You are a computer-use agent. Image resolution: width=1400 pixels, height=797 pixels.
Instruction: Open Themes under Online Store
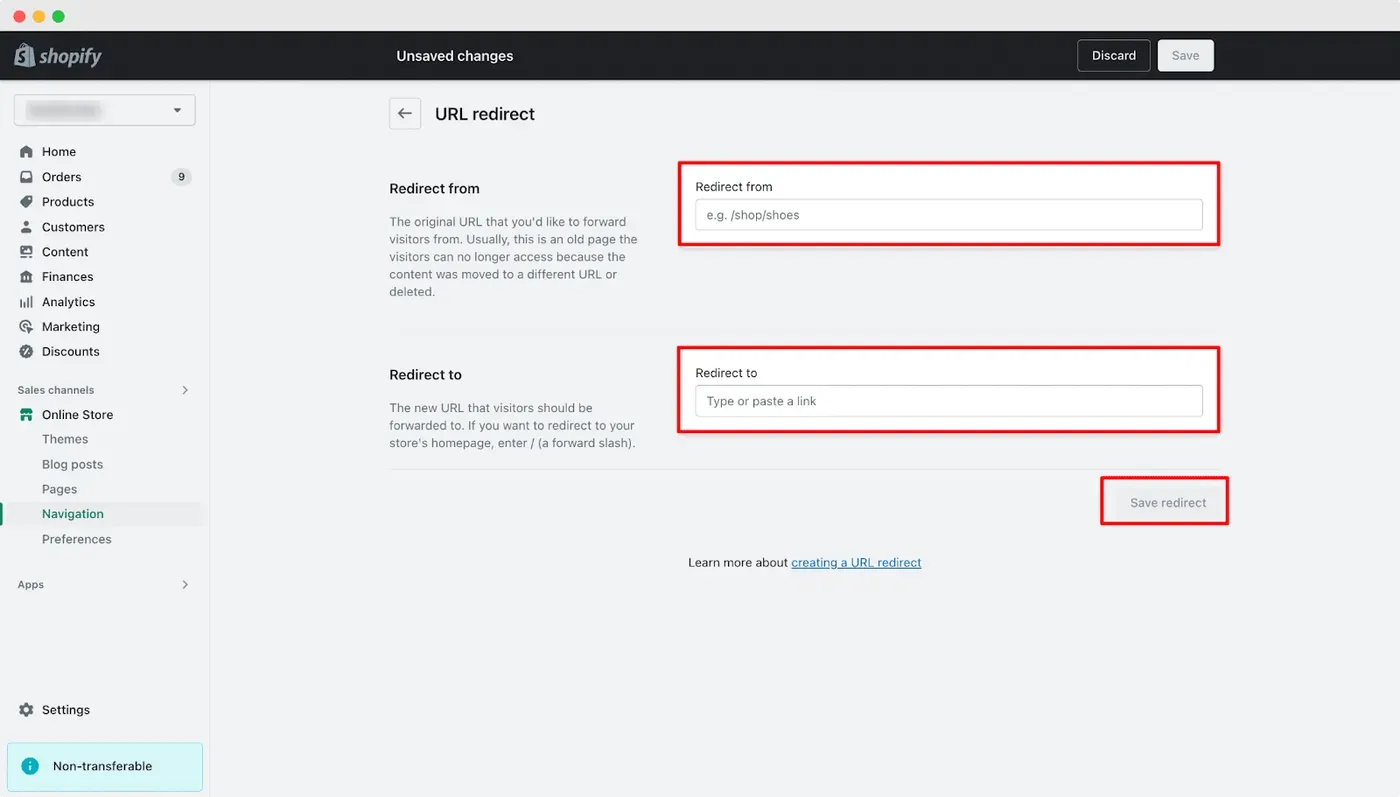coord(65,439)
